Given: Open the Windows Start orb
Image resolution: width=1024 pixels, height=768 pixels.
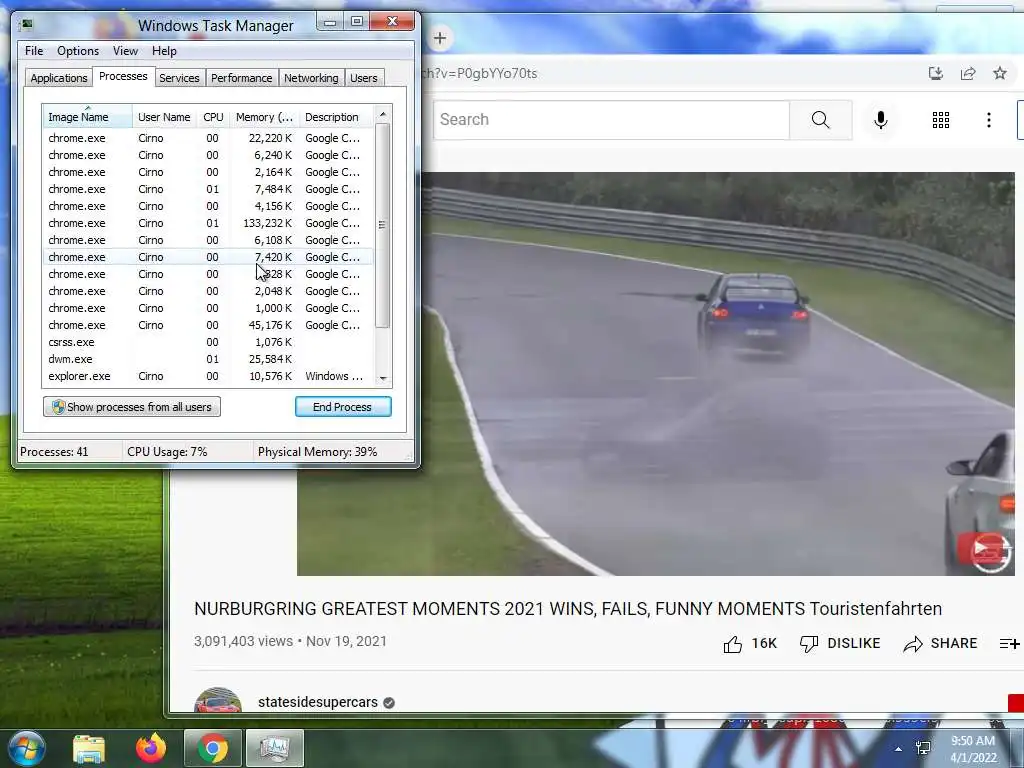Looking at the screenshot, I should [x=27, y=748].
